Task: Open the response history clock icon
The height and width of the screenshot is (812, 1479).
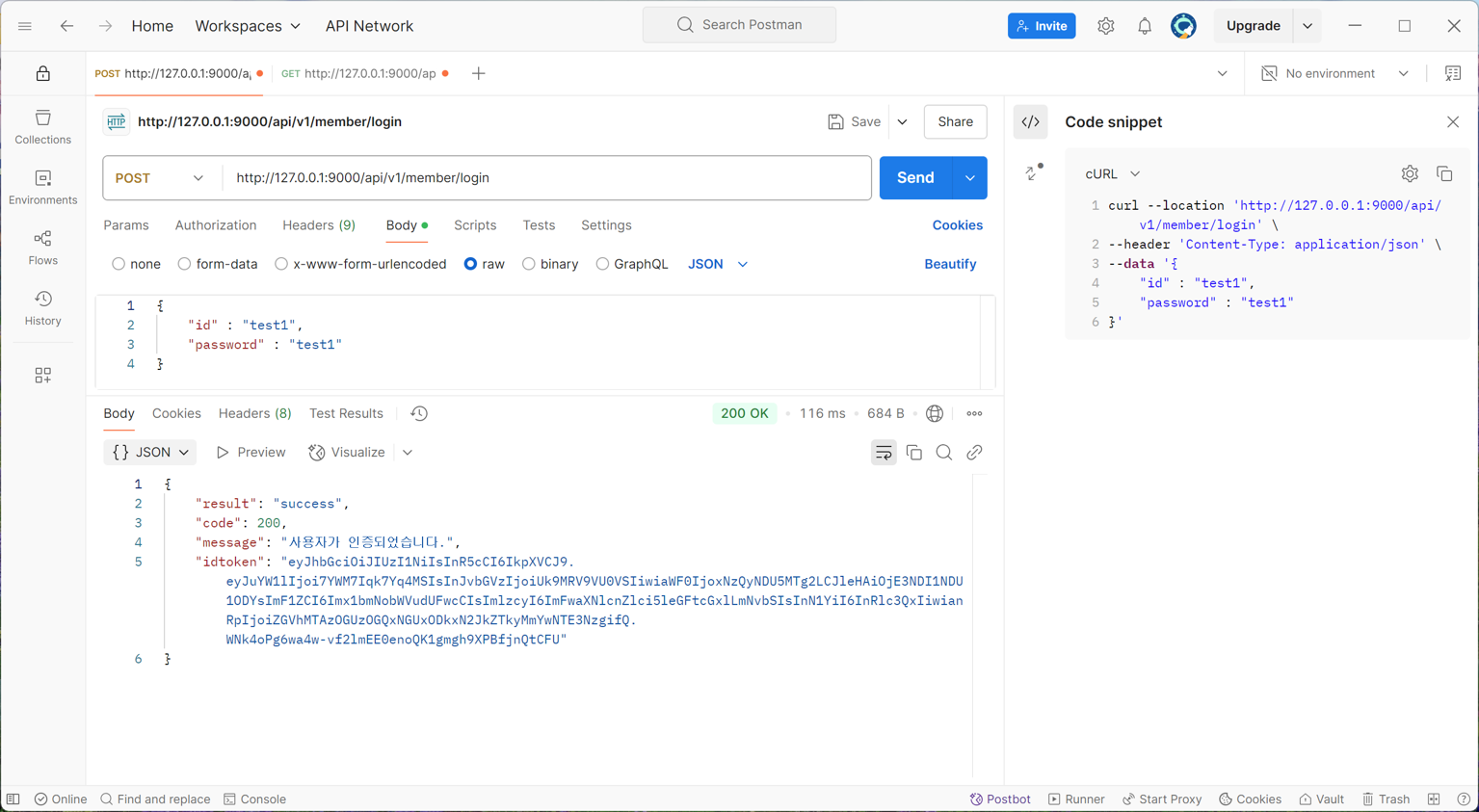Action: pos(419,413)
